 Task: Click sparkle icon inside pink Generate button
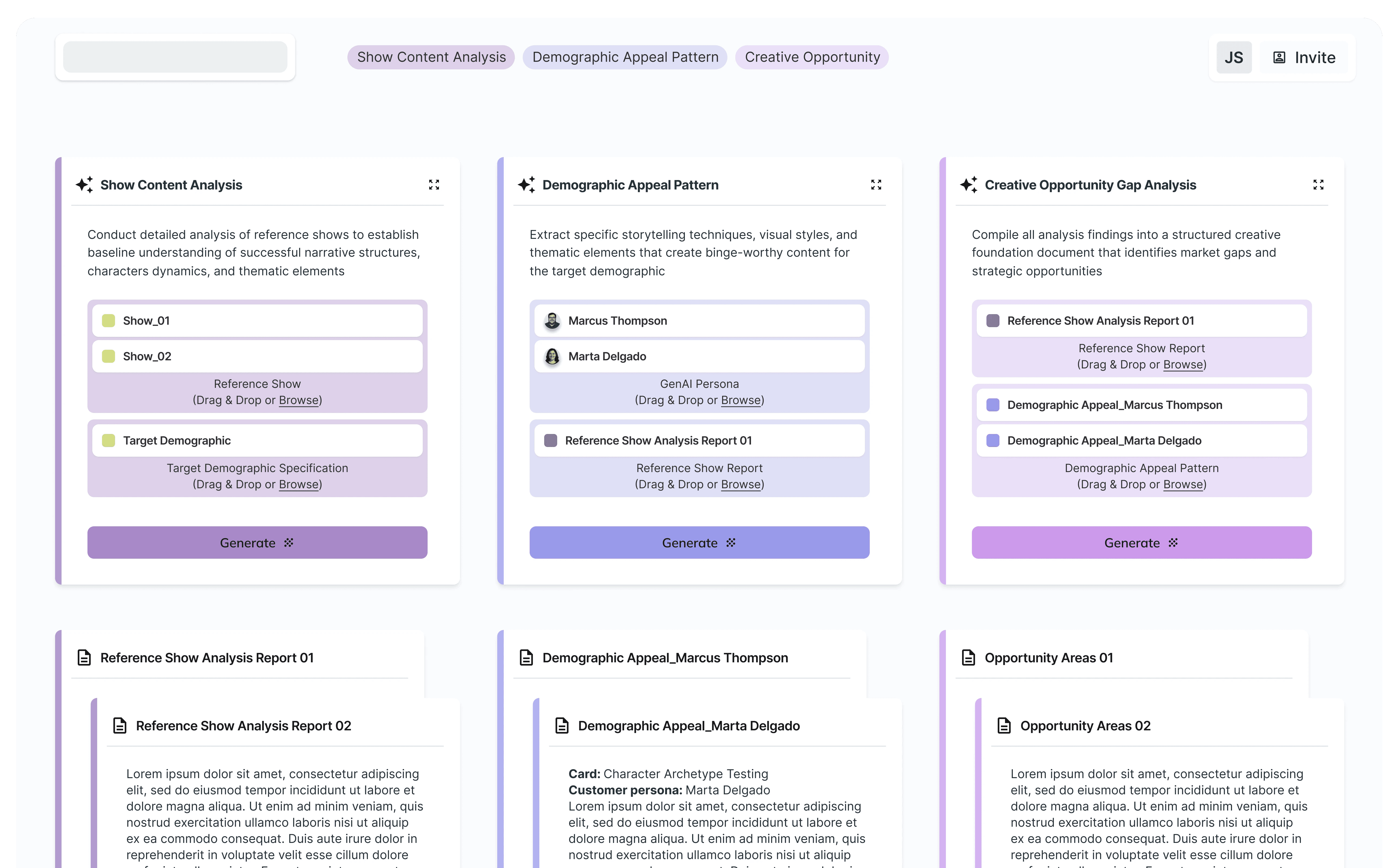[x=1173, y=542]
